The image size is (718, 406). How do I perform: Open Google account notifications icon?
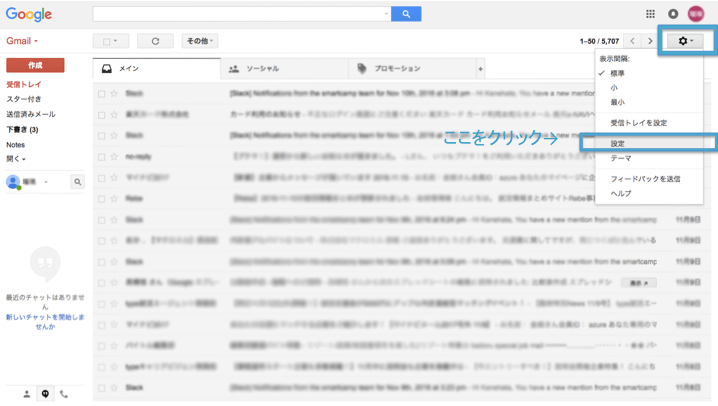(x=673, y=14)
